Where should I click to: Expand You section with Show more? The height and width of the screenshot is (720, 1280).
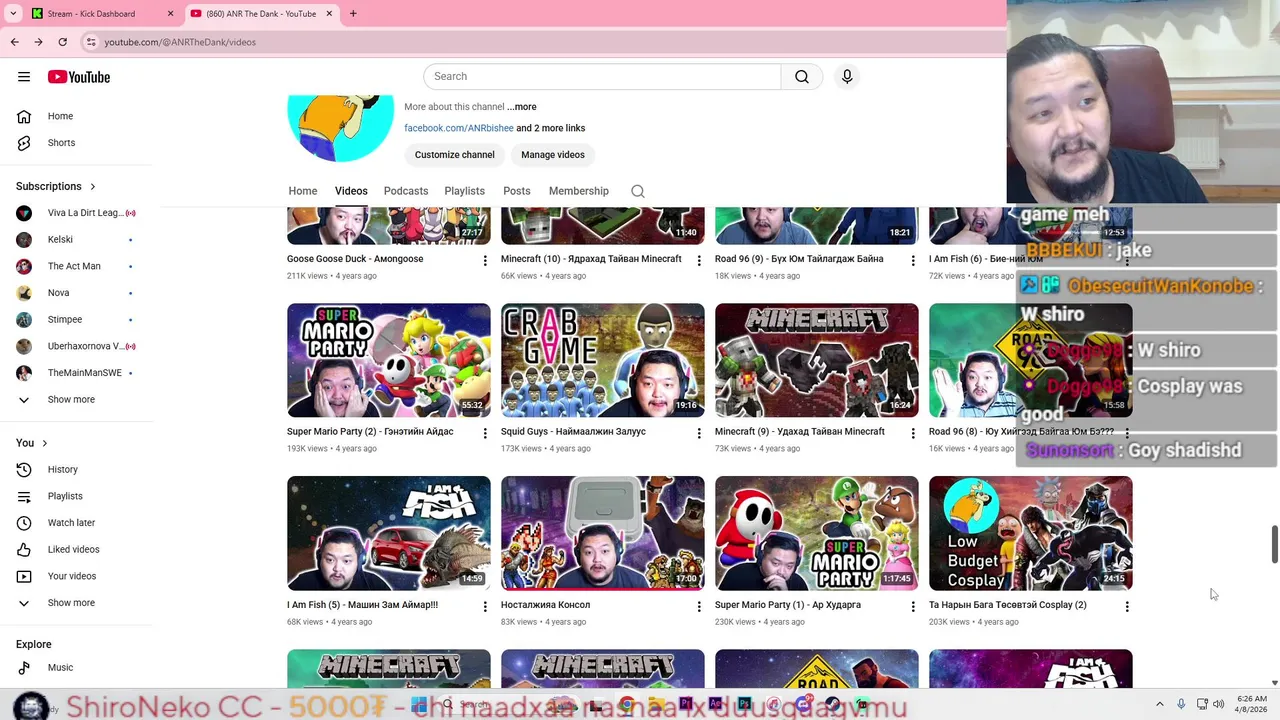coord(78,603)
